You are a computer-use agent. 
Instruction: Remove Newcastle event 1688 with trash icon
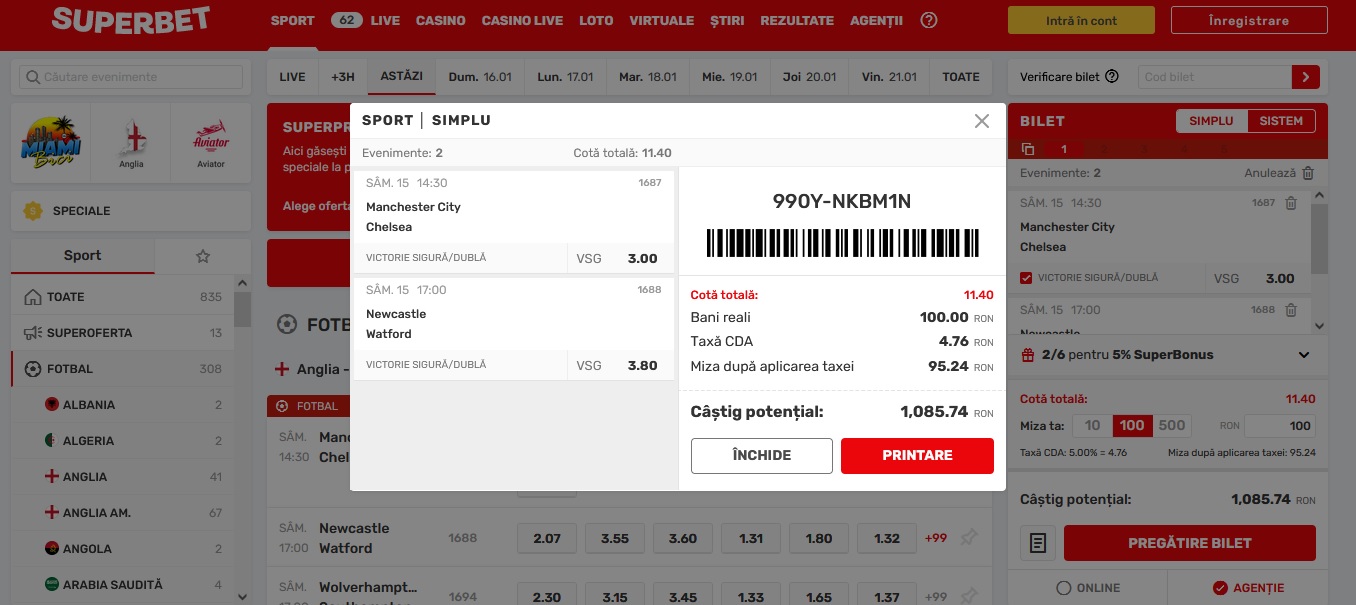click(1291, 310)
